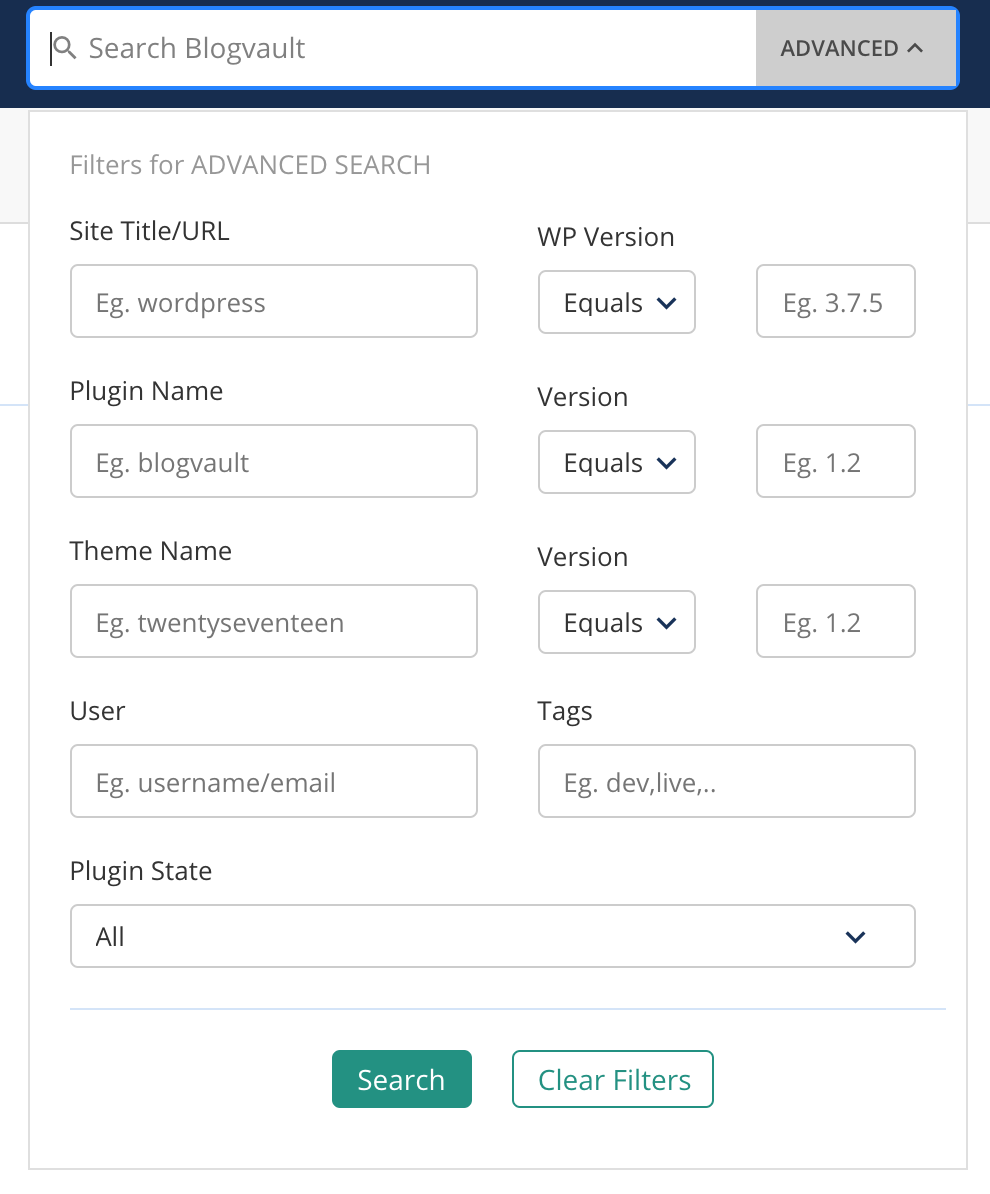Click the Plugin State label

[141, 870]
